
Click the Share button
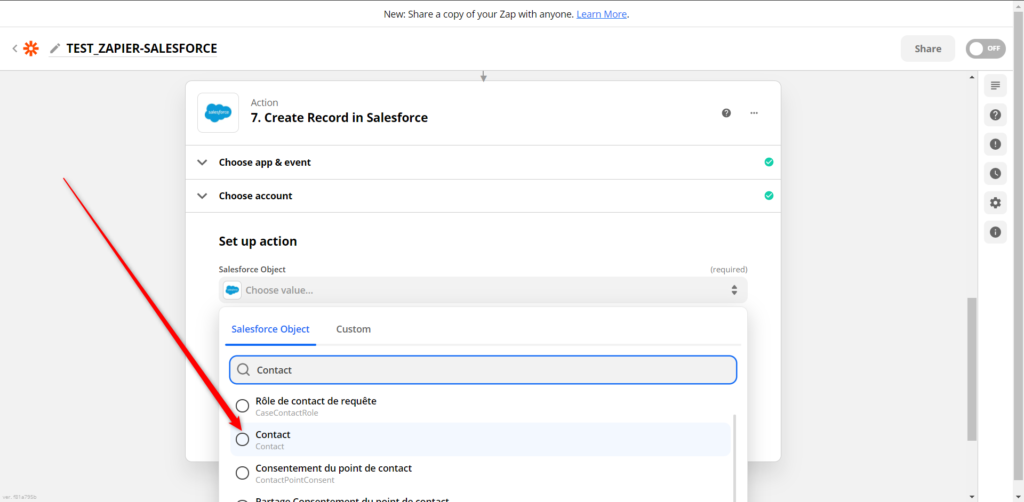[x=927, y=48]
